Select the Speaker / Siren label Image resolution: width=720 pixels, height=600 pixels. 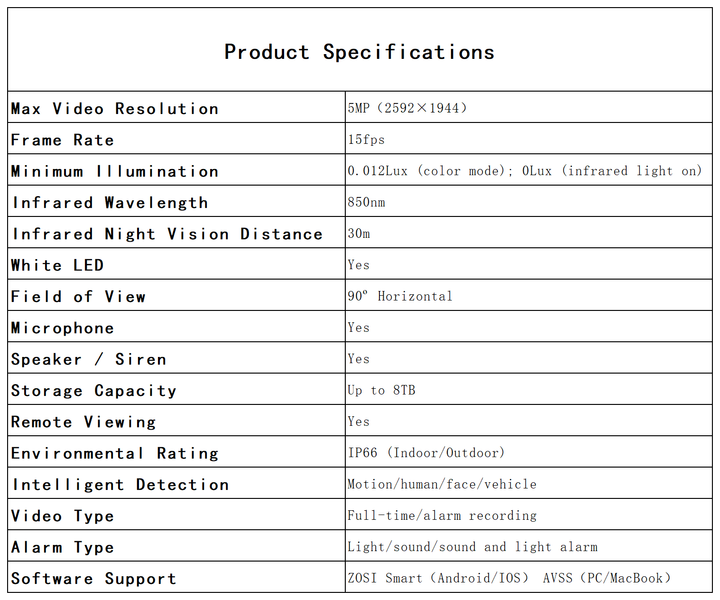click(89, 359)
